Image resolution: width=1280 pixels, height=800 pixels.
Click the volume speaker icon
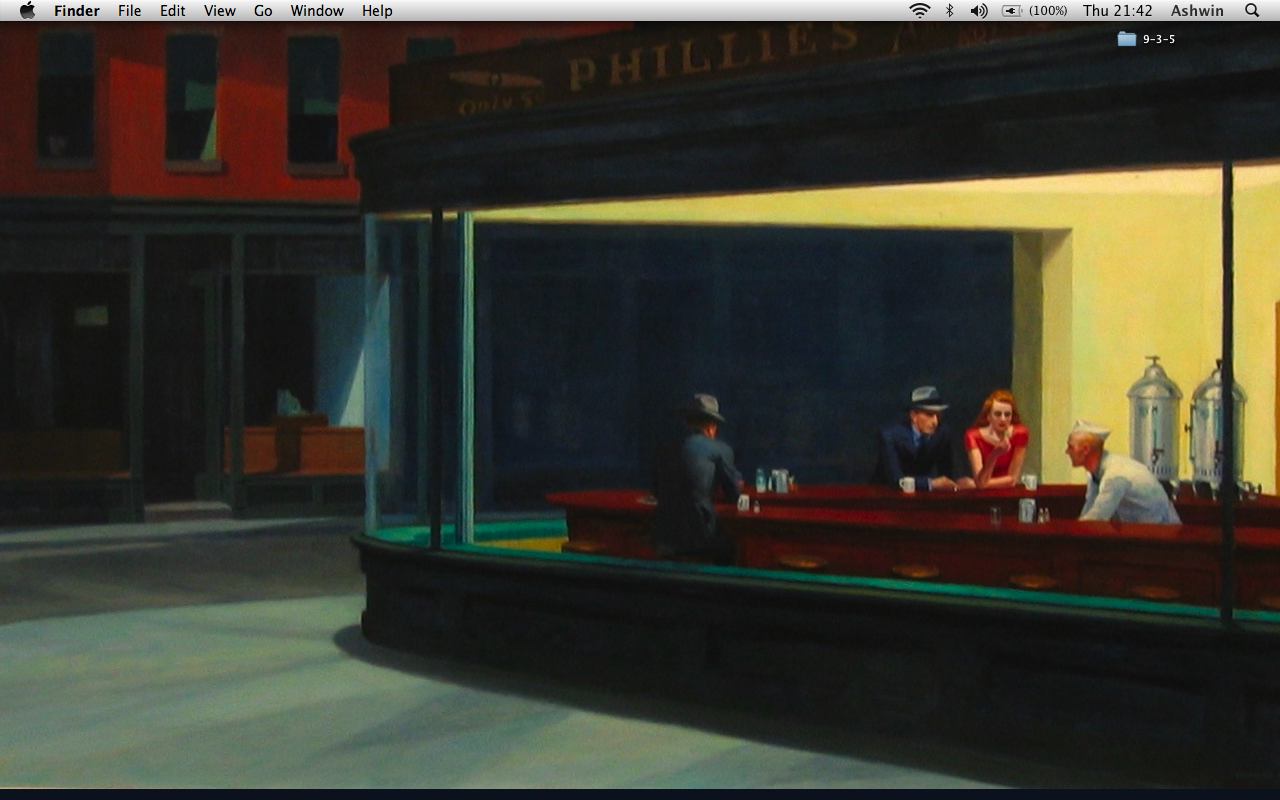pos(979,11)
